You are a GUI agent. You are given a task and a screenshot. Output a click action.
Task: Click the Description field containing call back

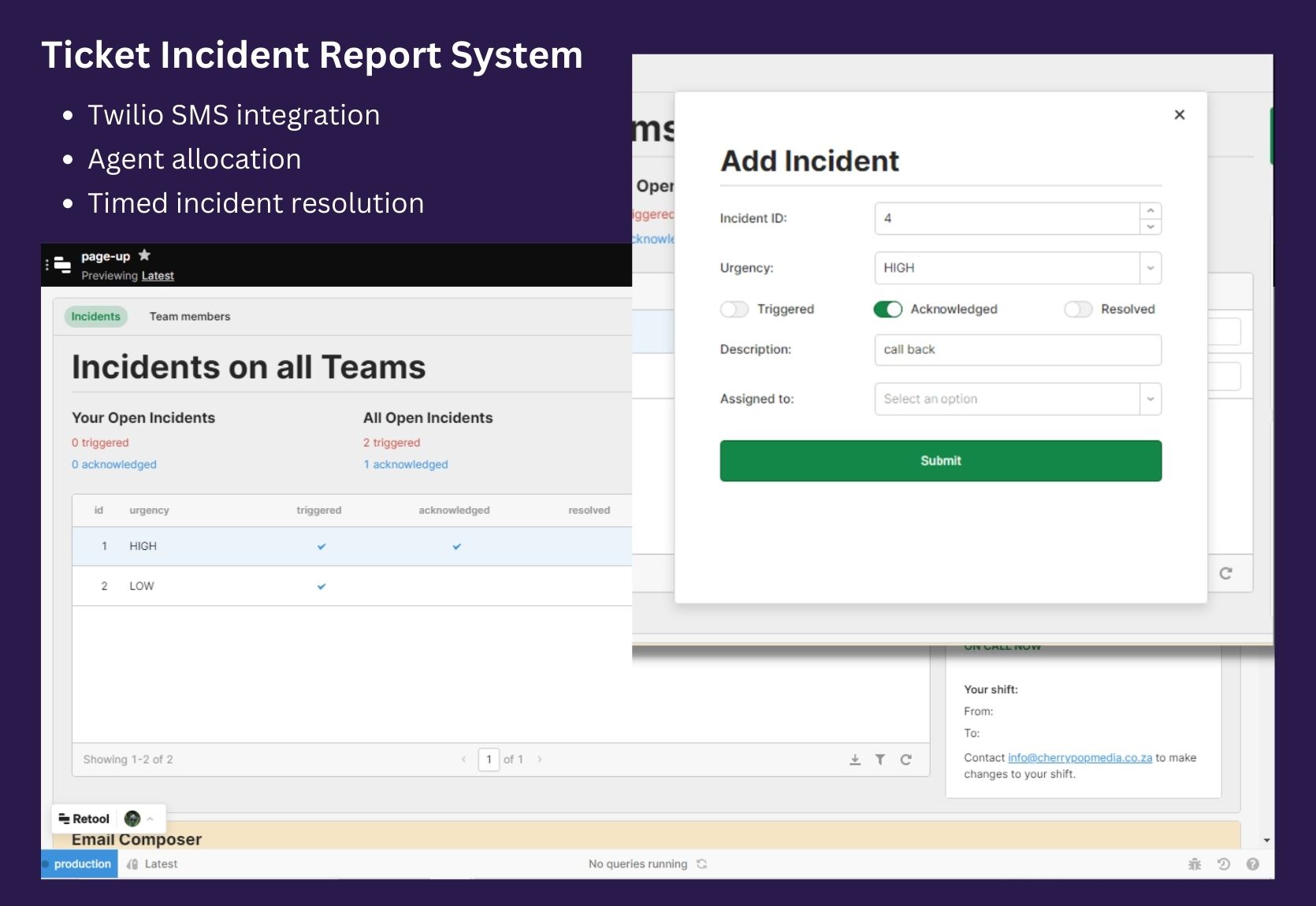(x=1018, y=350)
